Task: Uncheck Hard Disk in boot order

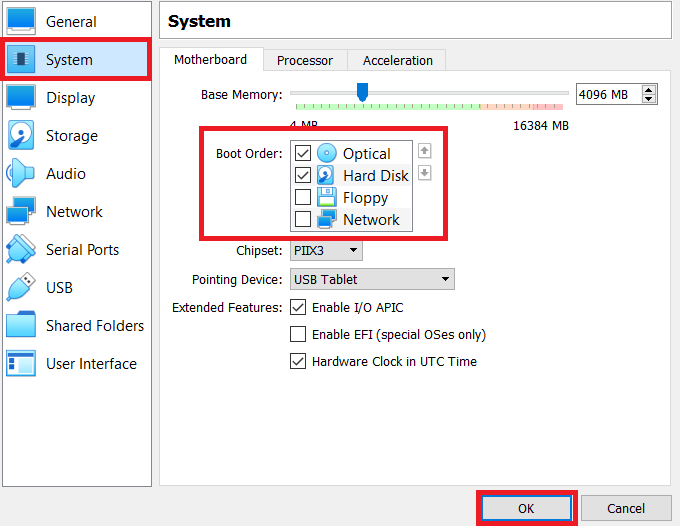Action: pos(303,175)
